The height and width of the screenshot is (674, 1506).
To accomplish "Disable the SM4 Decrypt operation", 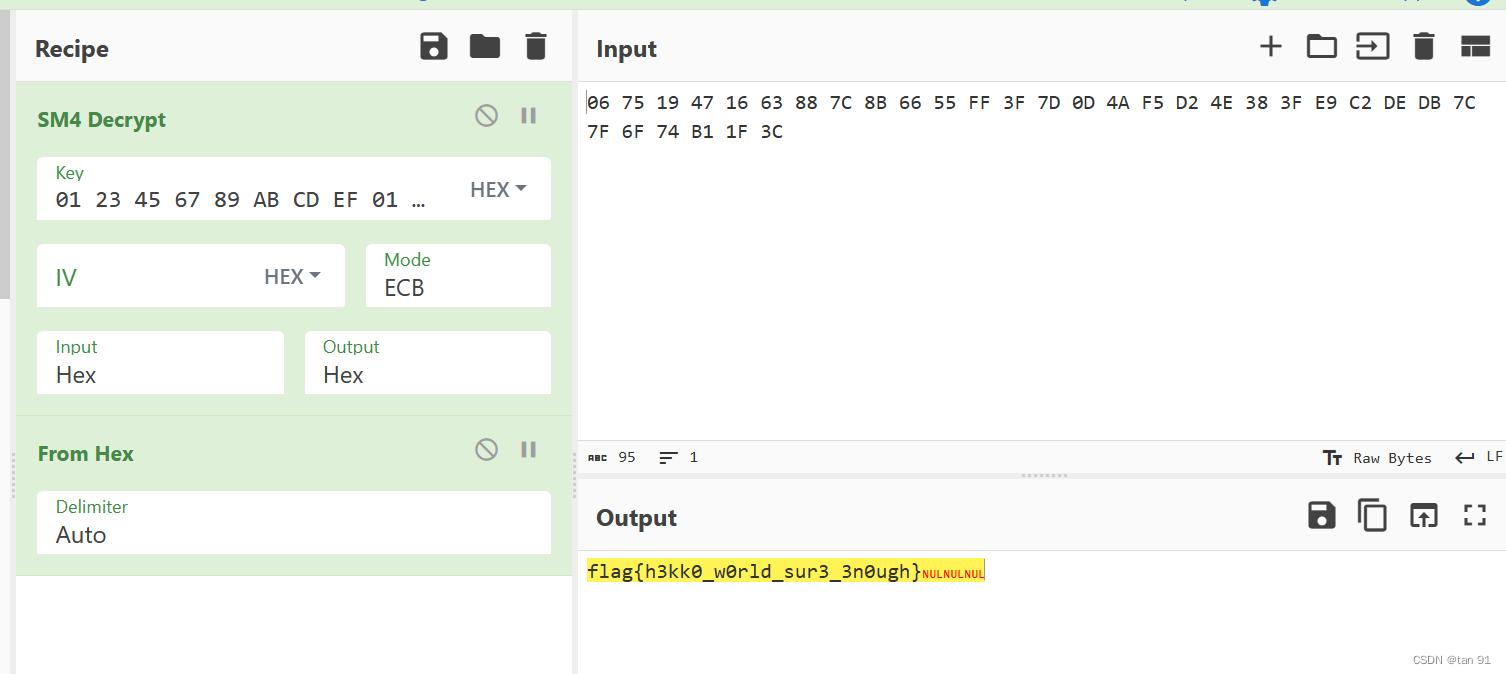I will [486, 116].
